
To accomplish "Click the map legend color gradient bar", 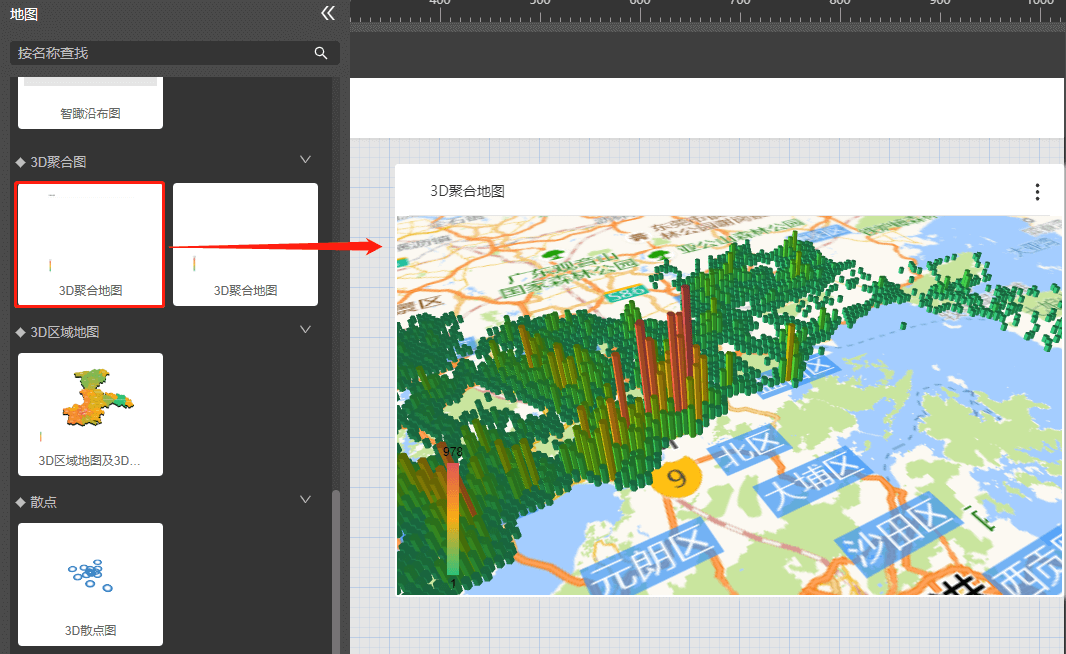I will coord(453,518).
